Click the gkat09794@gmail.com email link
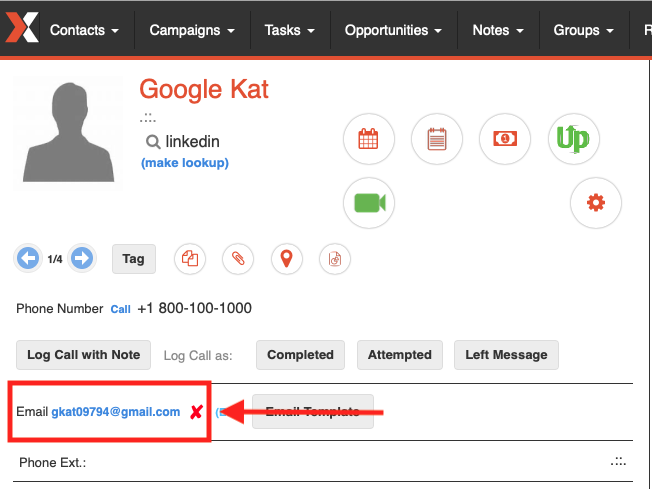This screenshot has height=489, width=652. pyautogui.click(x=116, y=412)
